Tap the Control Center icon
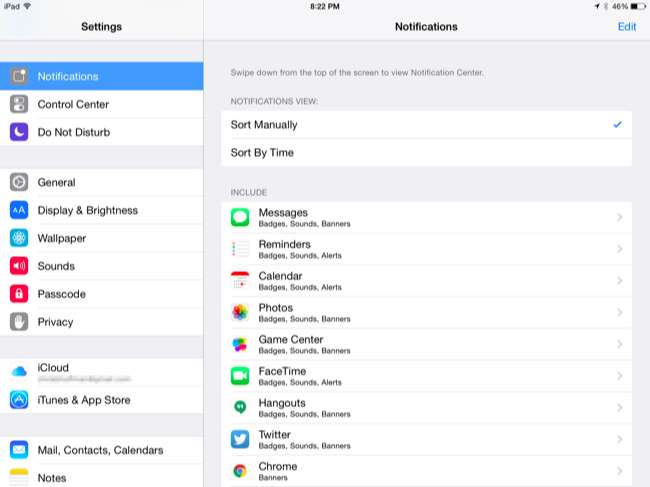 (x=19, y=104)
